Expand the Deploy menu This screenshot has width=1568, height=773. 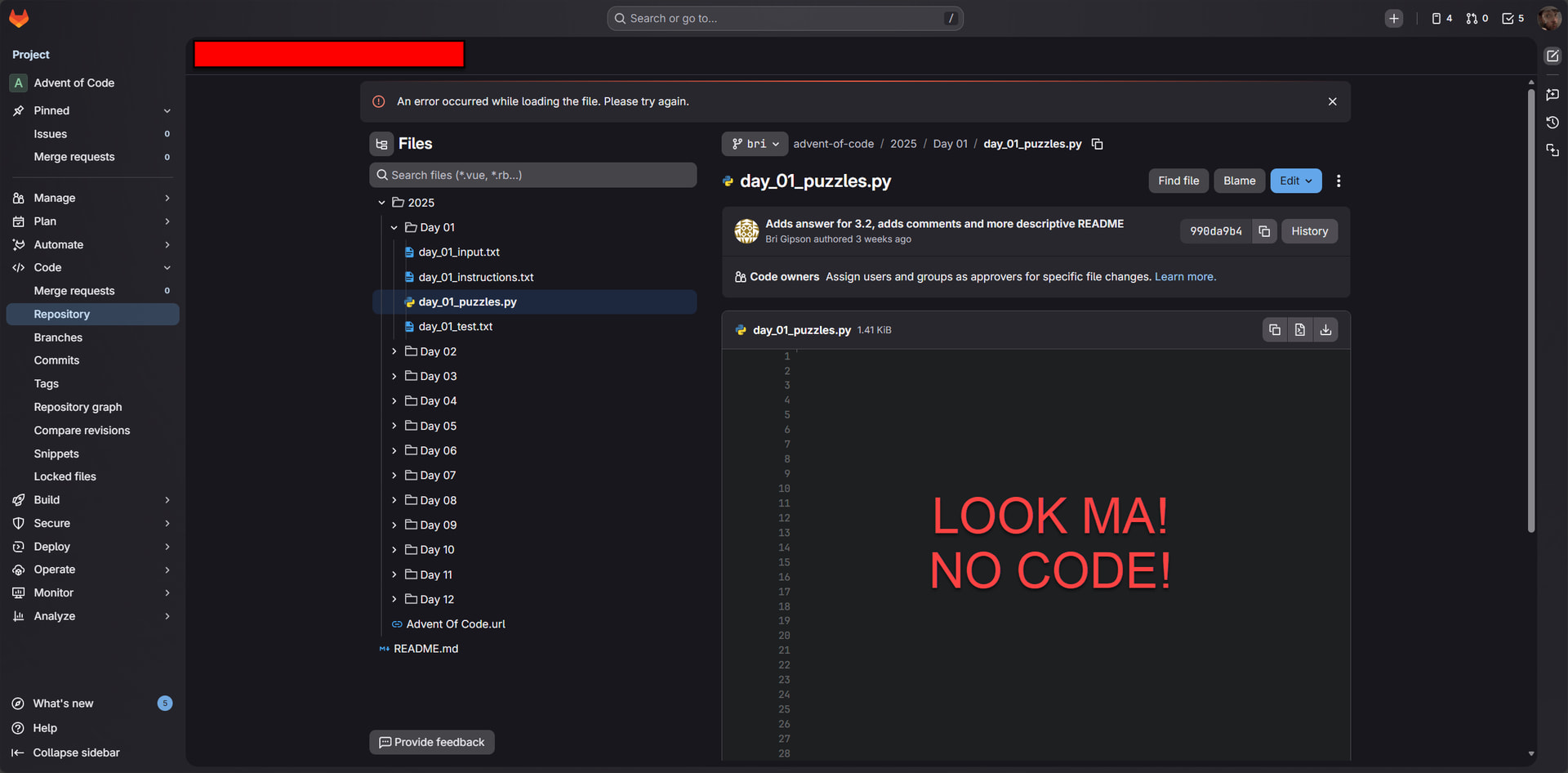coord(91,547)
